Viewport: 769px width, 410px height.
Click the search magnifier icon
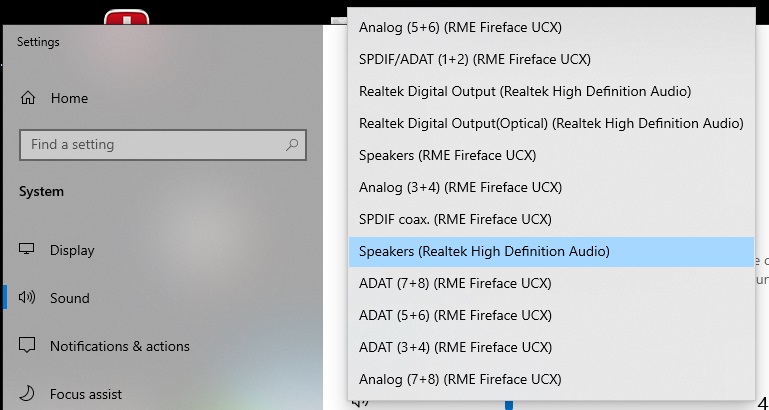(292, 145)
